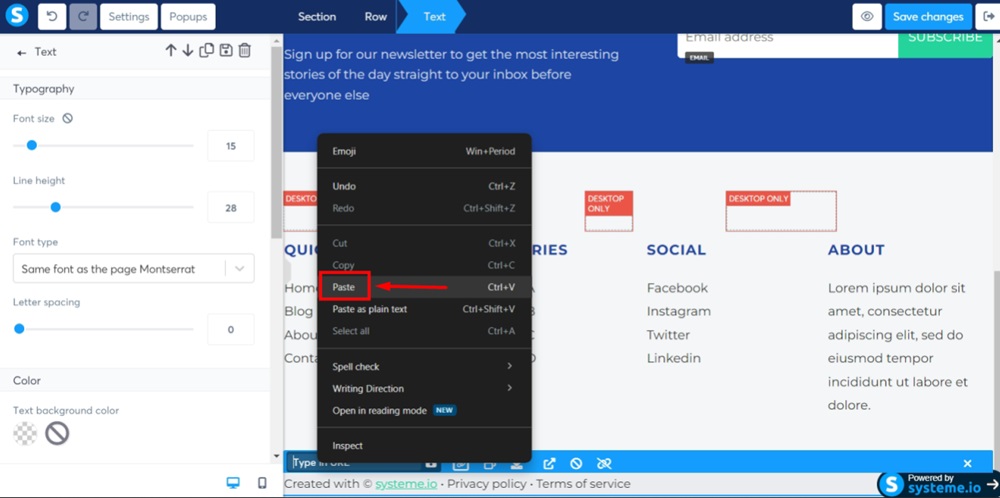Redo the change in top toolbar
The height and width of the screenshot is (498, 1000).
(x=82, y=17)
